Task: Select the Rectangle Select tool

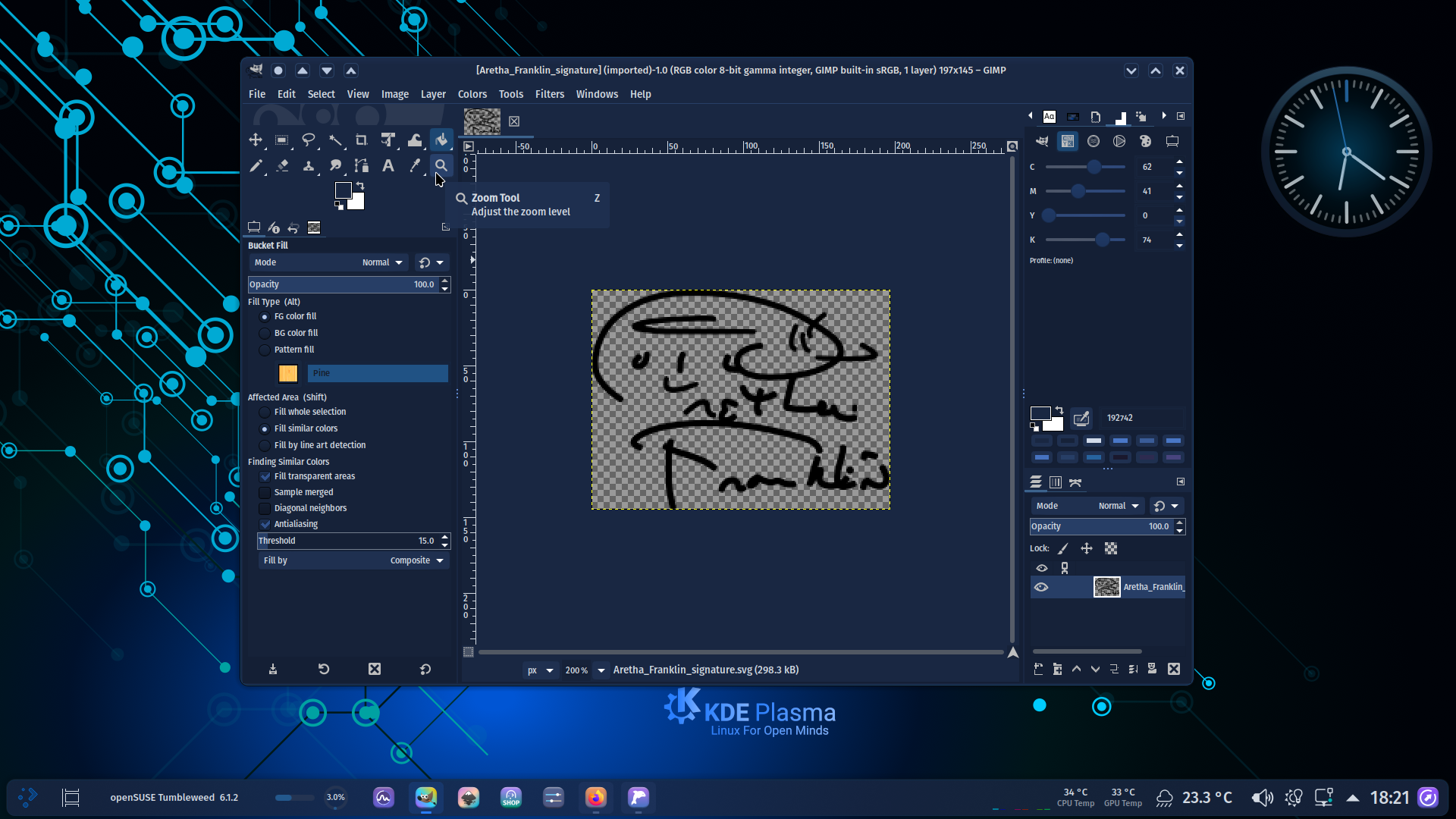Action: 282,140
